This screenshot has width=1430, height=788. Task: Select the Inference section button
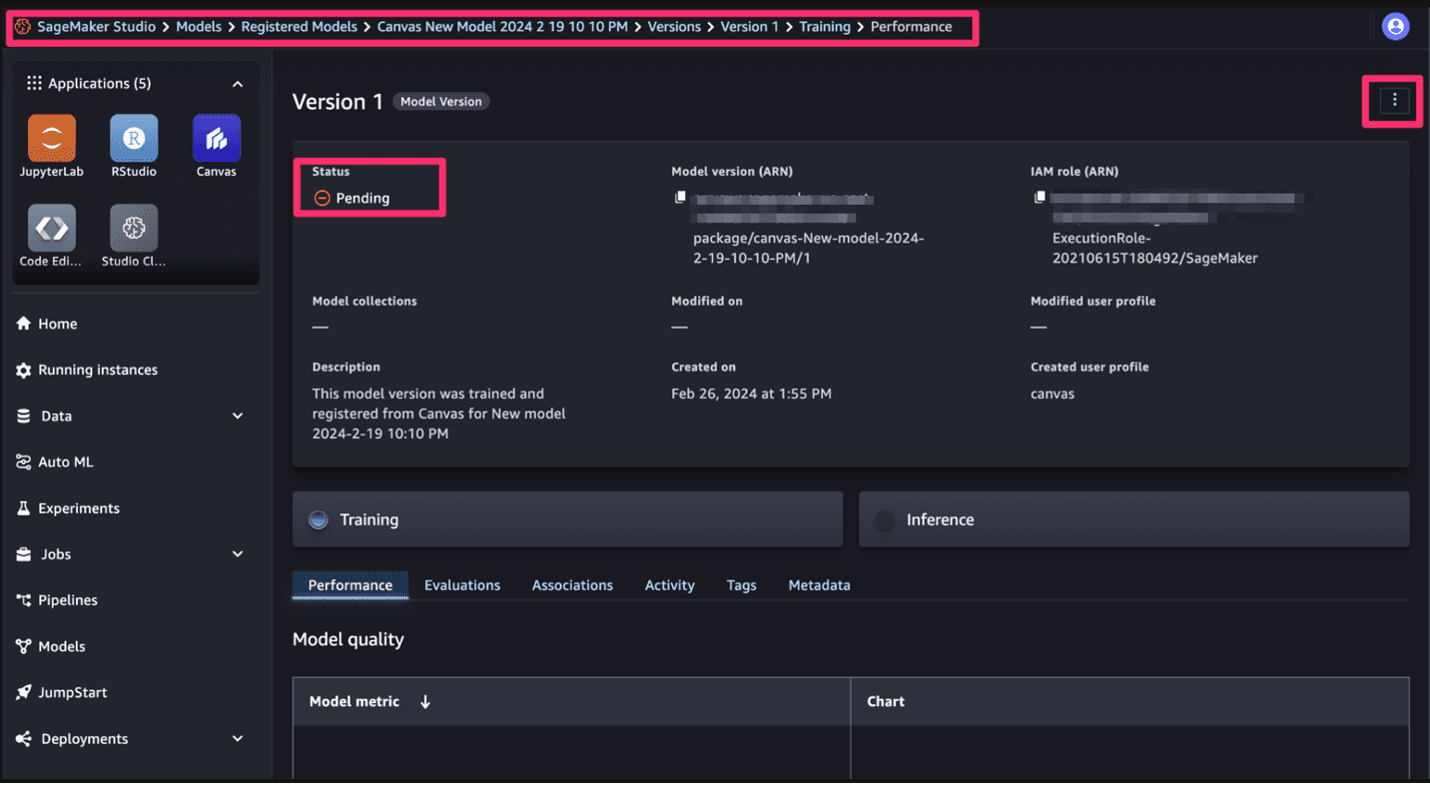tap(1134, 519)
